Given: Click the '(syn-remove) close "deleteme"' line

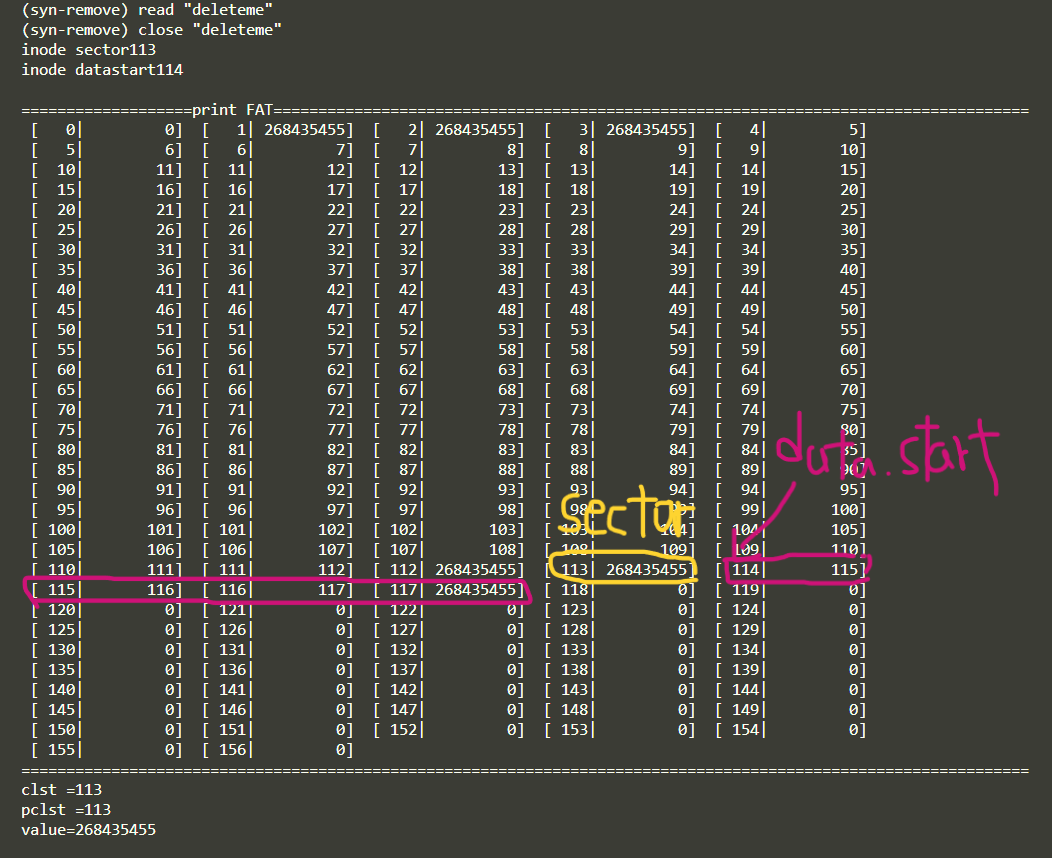Looking at the screenshot, I should (x=152, y=29).
